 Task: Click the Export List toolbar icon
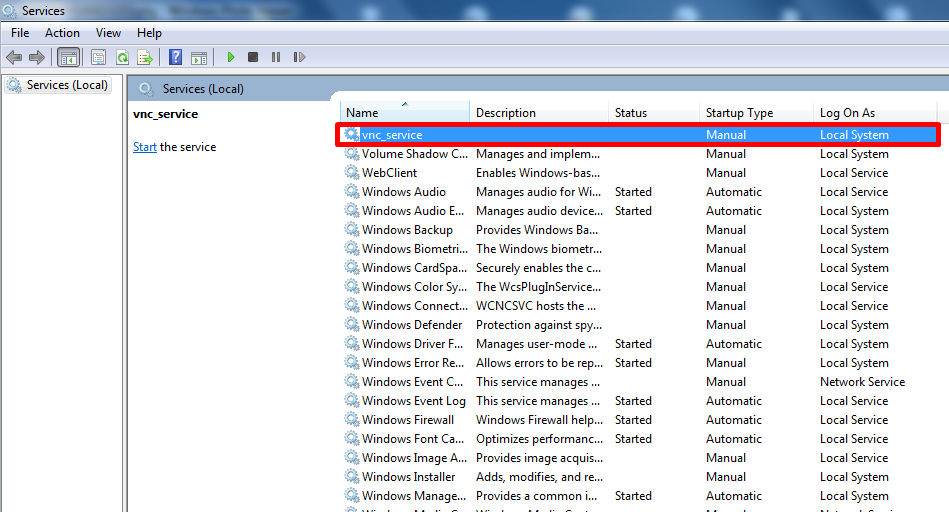point(145,58)
